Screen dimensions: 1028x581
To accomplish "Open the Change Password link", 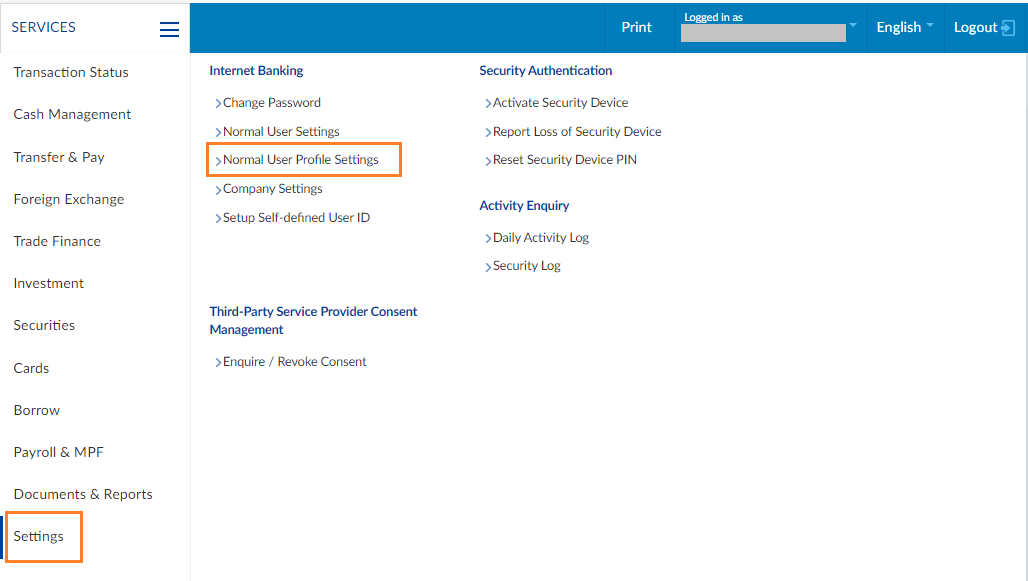I will pos(271,102).
